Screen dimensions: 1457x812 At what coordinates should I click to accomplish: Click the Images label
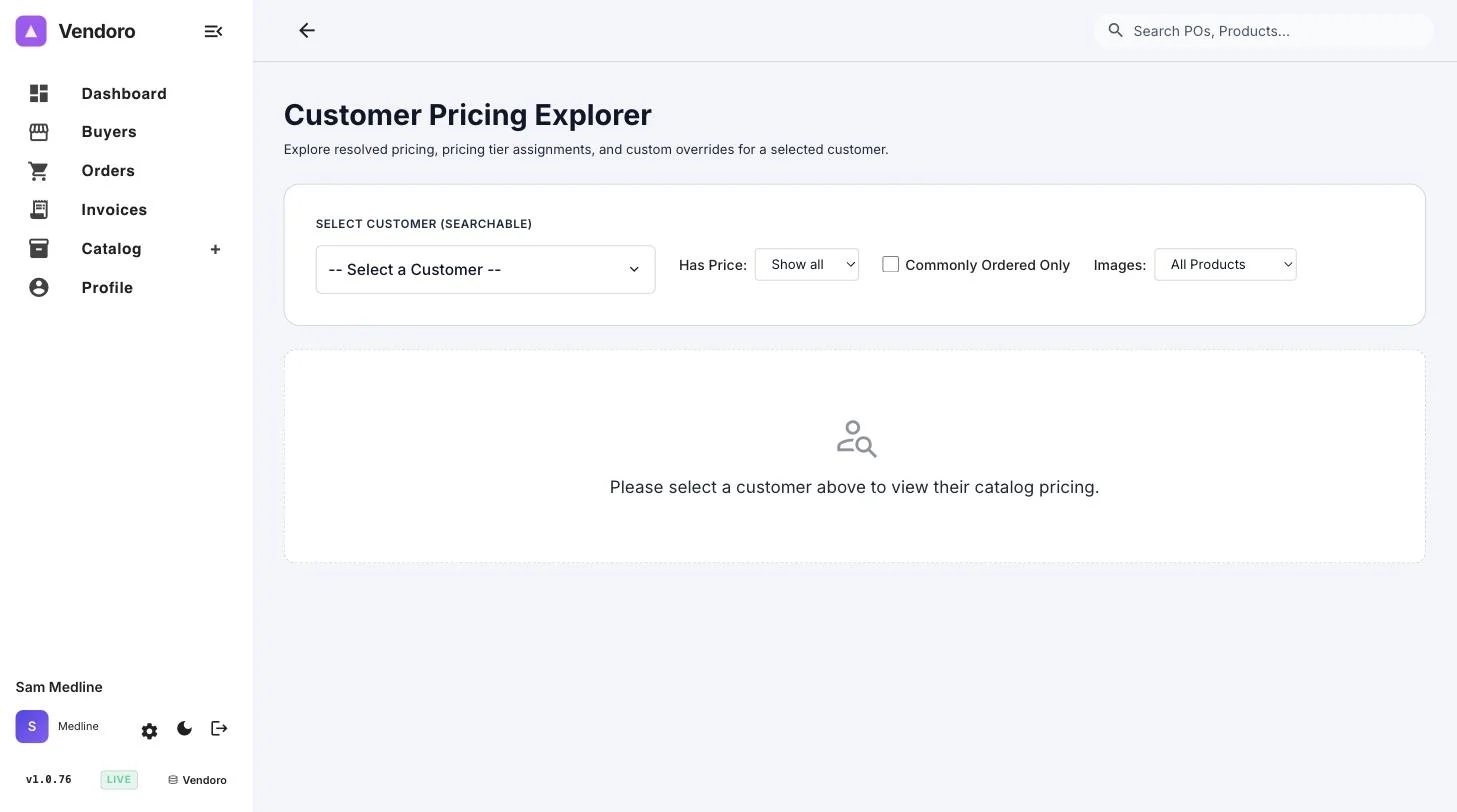click(x=1120, y=265)
